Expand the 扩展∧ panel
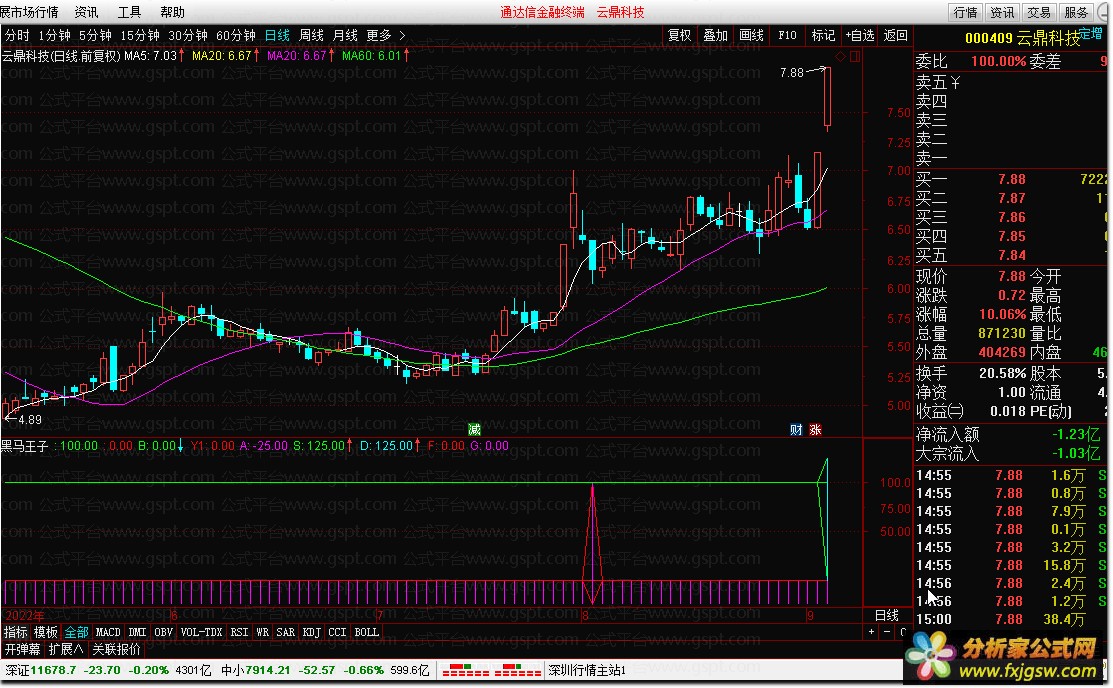Image resolution: width=1113 pixels, height=688 pixels. point(65,650)
